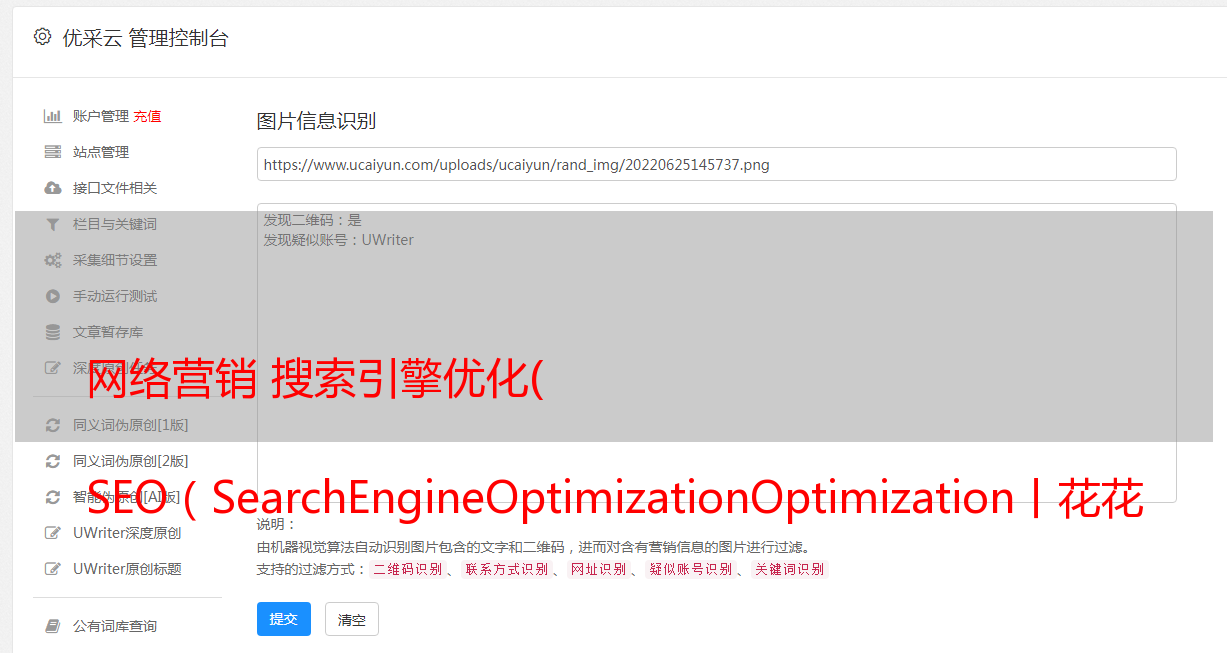Screen dimensions: 1227x653
Task: Click the gear icon beside 优采云 管理控制台
Action: point(42,37)
